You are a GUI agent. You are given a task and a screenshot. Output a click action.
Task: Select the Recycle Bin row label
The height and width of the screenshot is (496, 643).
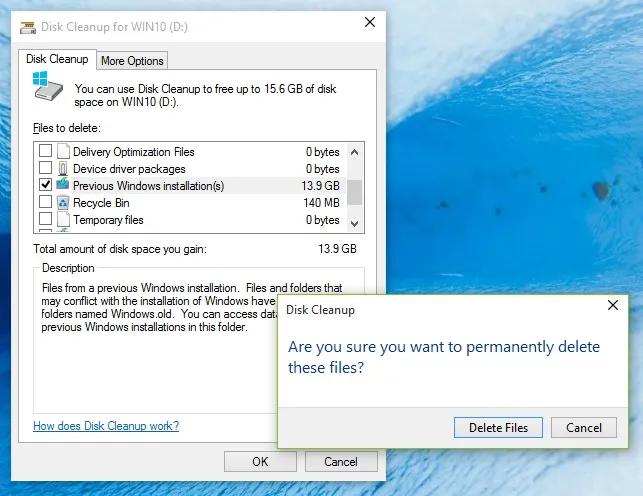(101, 203)
